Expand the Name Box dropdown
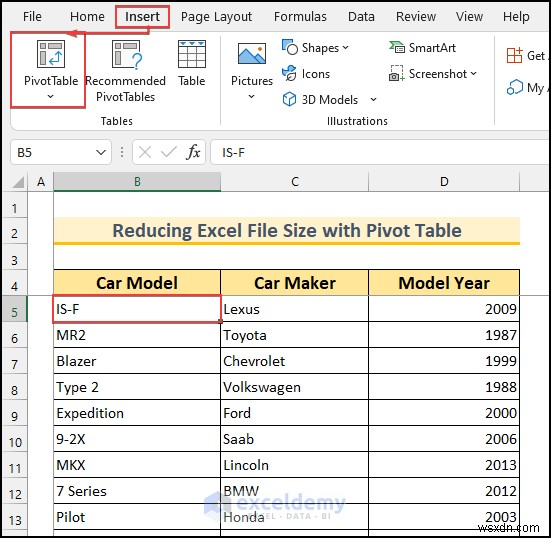Image resolution: width=551 pixels, height=538 pixels. tap(101, 153)
